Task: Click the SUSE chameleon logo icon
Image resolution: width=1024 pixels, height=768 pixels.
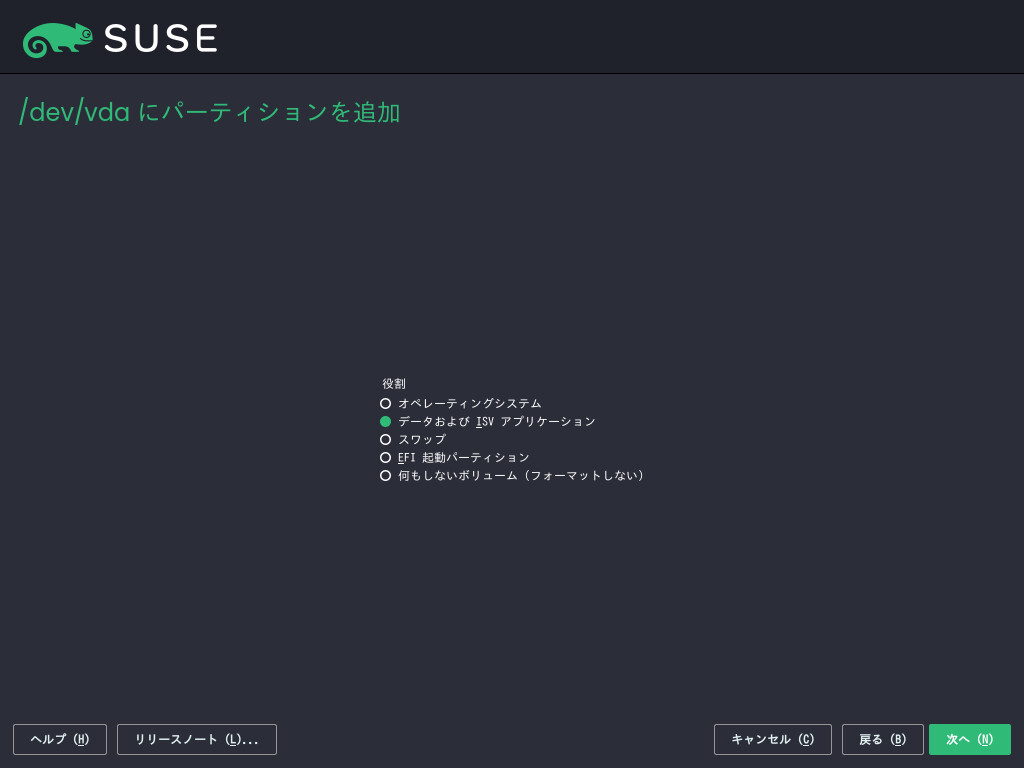Action: pos(57,40)
